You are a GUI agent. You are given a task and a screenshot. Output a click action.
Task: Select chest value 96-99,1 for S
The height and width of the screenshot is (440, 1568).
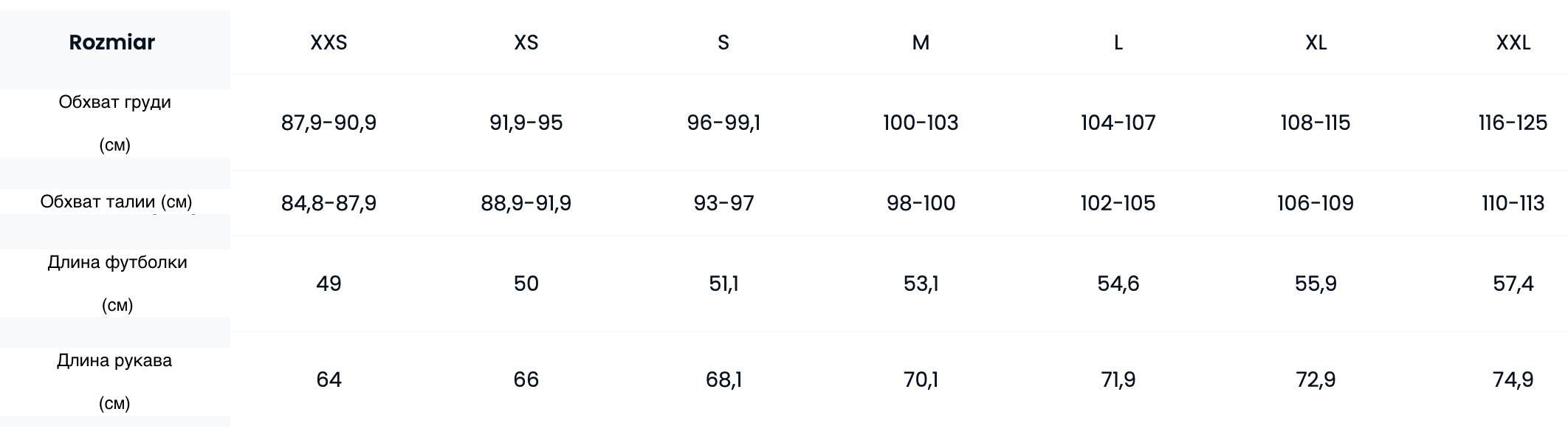click(x=723, y=123)
